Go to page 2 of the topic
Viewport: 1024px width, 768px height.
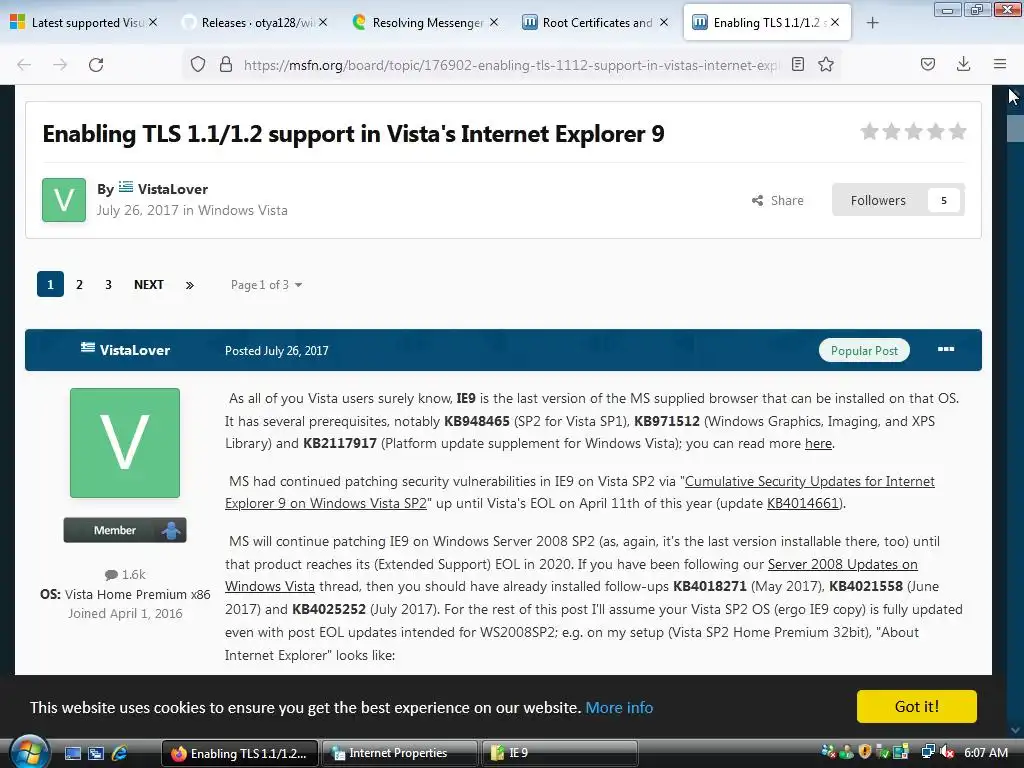tap(80, 285)
